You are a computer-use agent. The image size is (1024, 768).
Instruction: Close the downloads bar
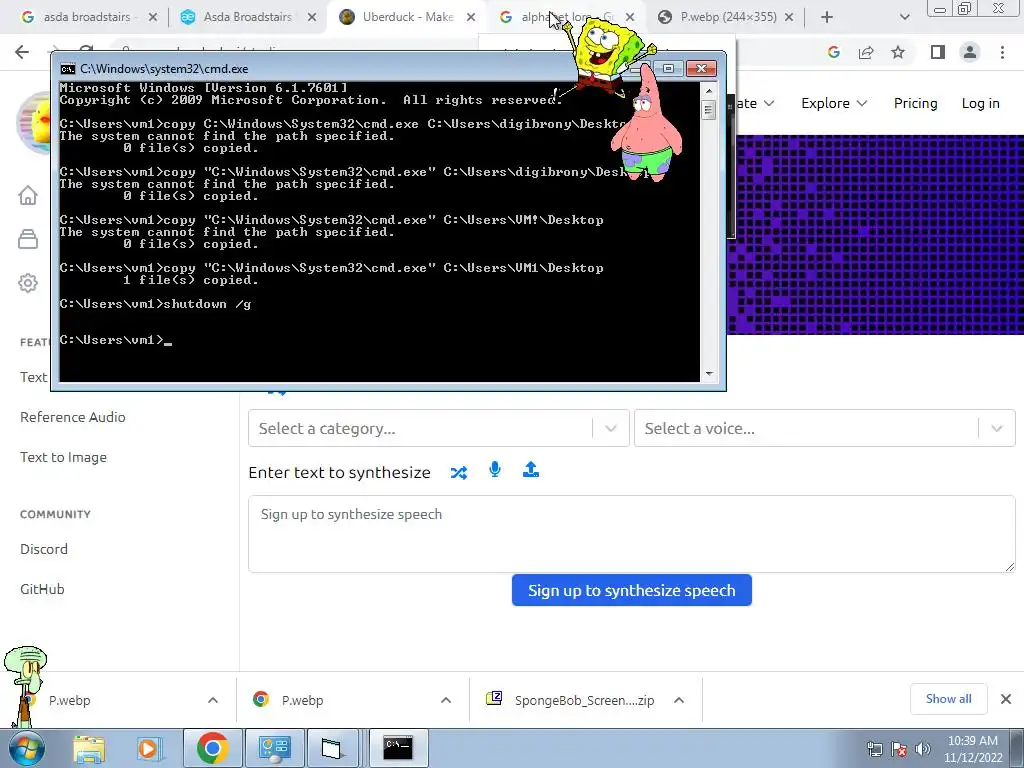click(1006, 699)
